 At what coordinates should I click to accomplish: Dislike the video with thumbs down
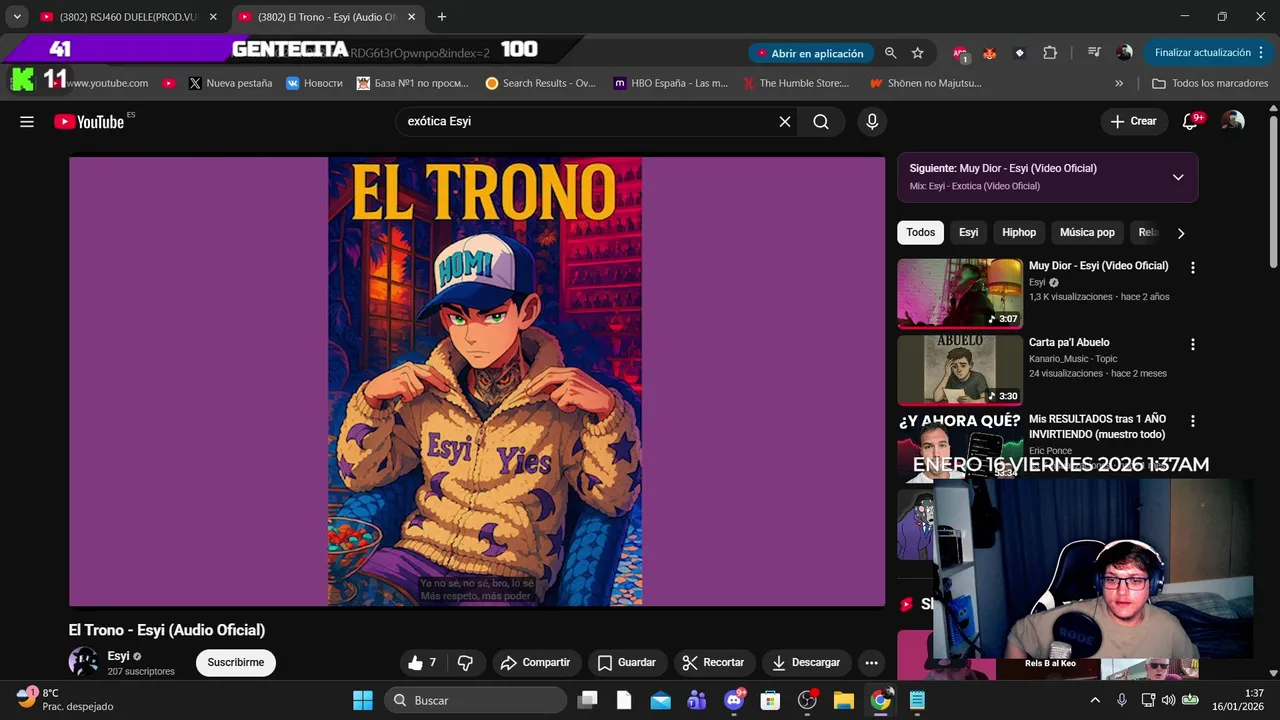point(465,662)
